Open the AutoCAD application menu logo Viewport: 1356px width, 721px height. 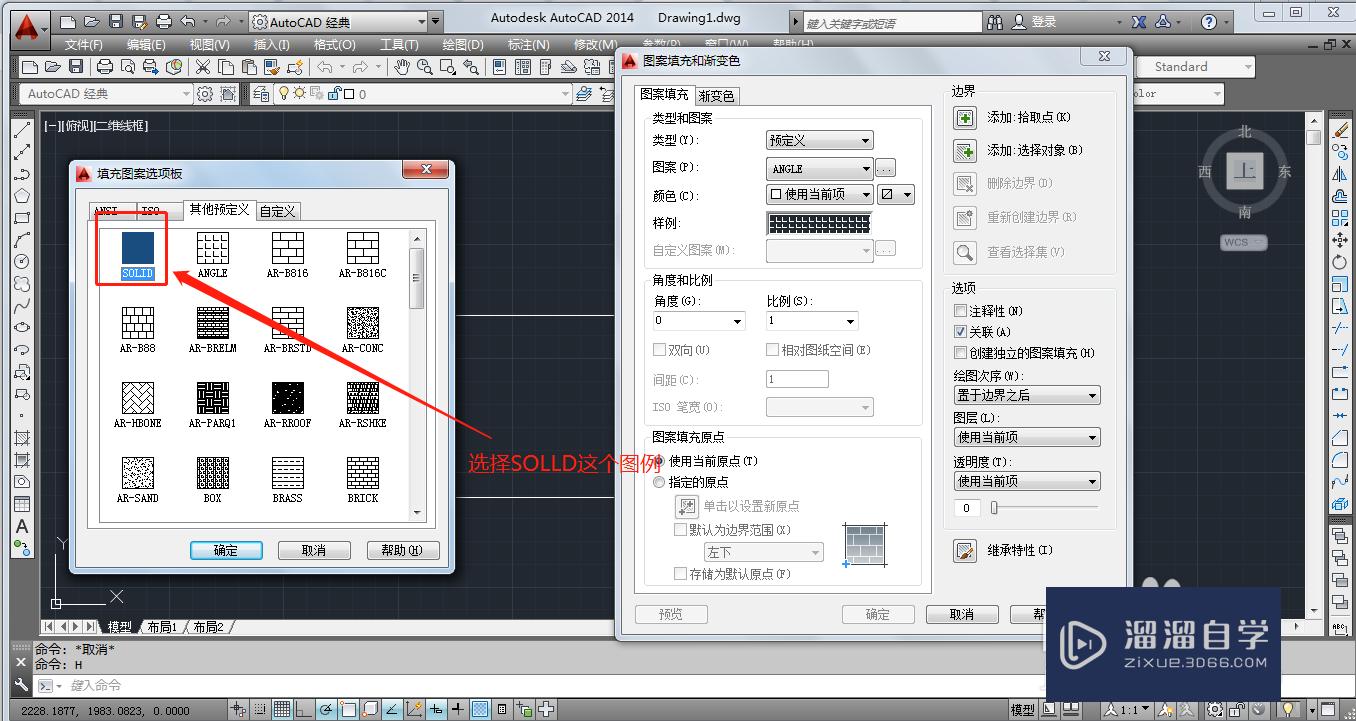(29, 28)
